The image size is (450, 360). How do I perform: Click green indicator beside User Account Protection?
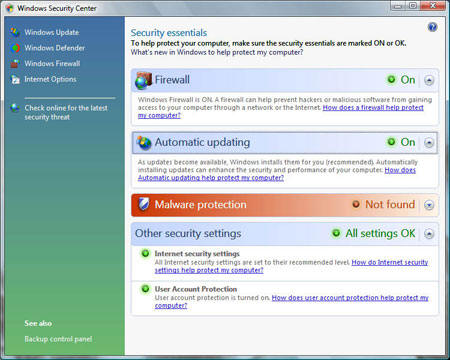pos(145,289)
